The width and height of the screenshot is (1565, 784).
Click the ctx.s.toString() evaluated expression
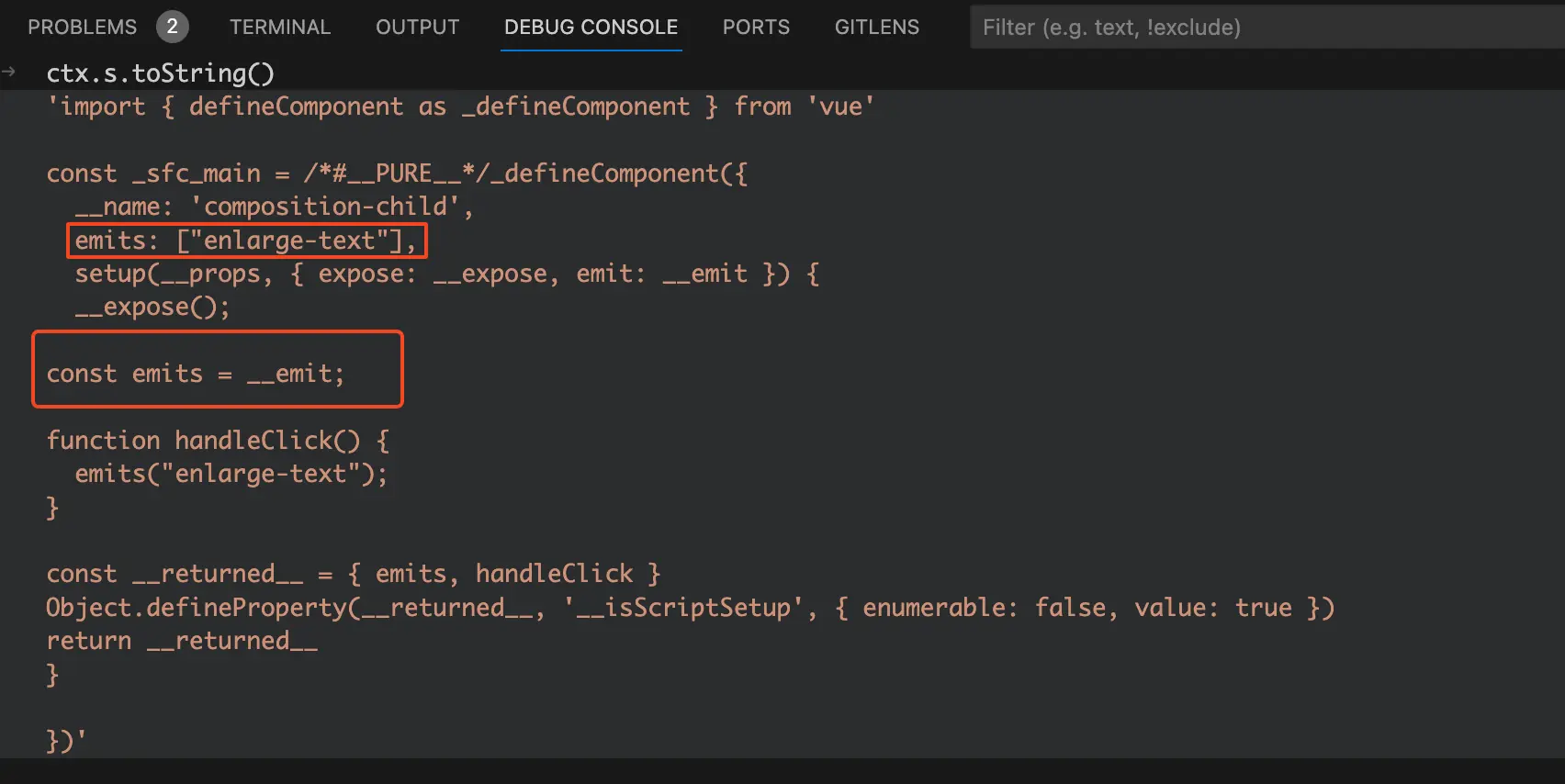click(x=161, y=73)
